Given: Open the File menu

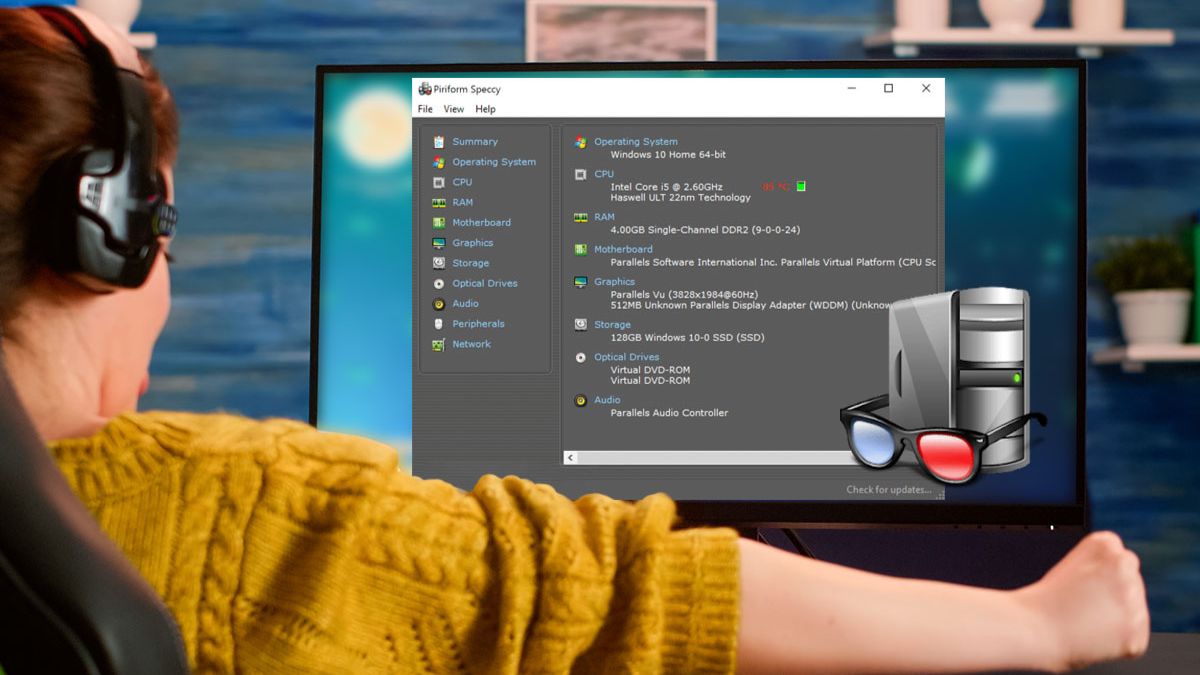Looking at the screenshot, I should coord(425,109).
